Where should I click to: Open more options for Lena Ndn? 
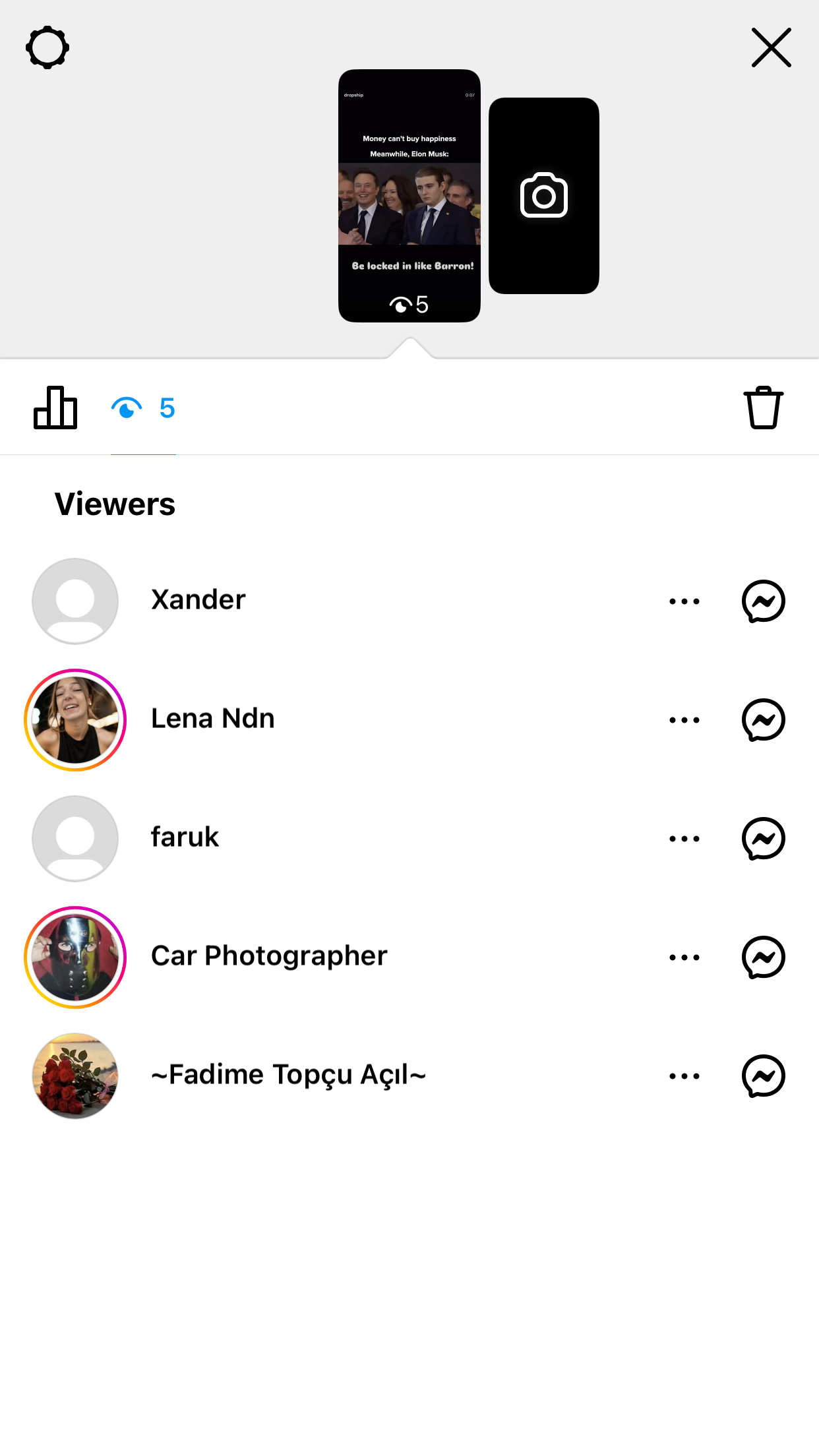tap(684, 720)
